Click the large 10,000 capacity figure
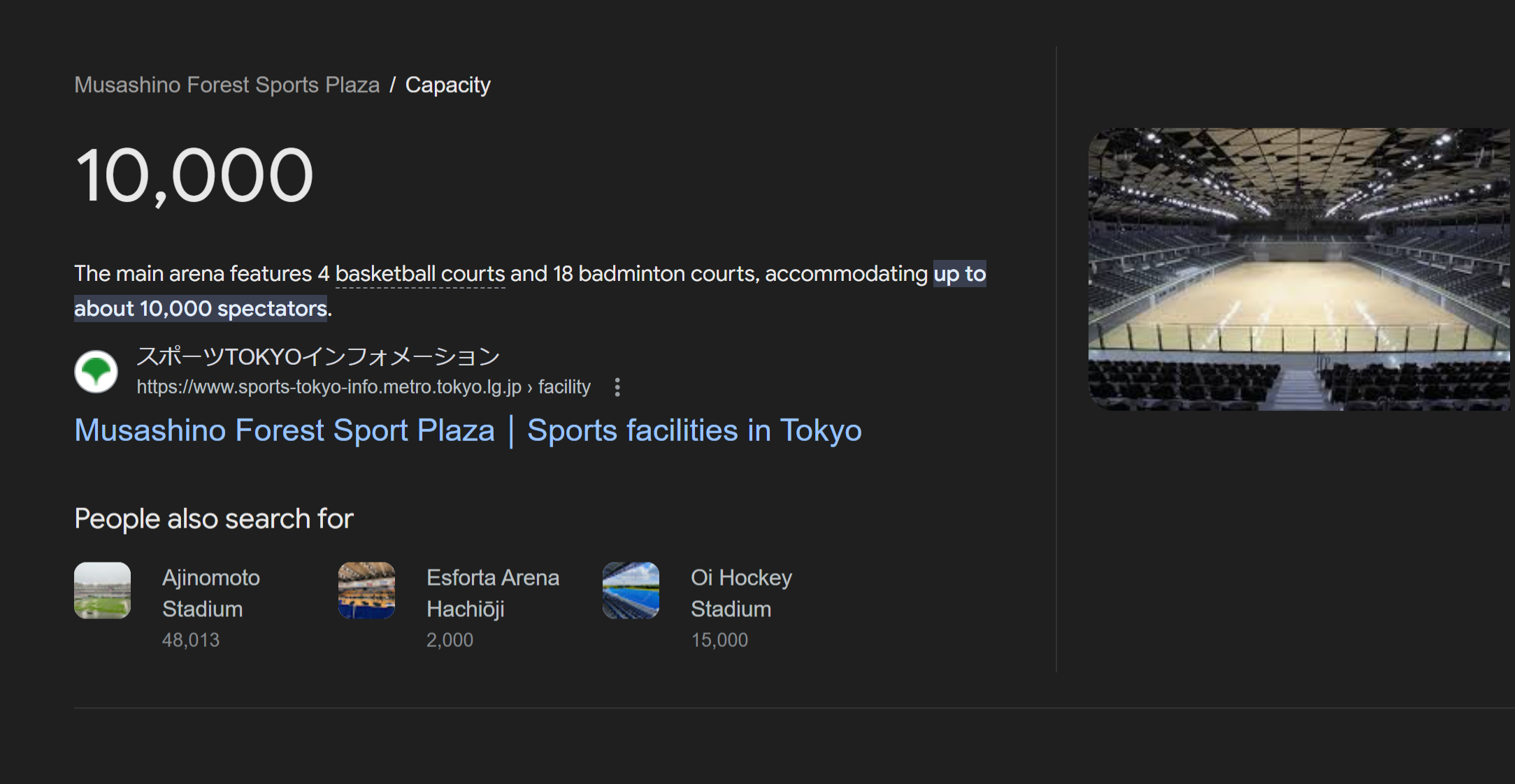Viewport: 1515px width, 784px height. click(194, 175)
